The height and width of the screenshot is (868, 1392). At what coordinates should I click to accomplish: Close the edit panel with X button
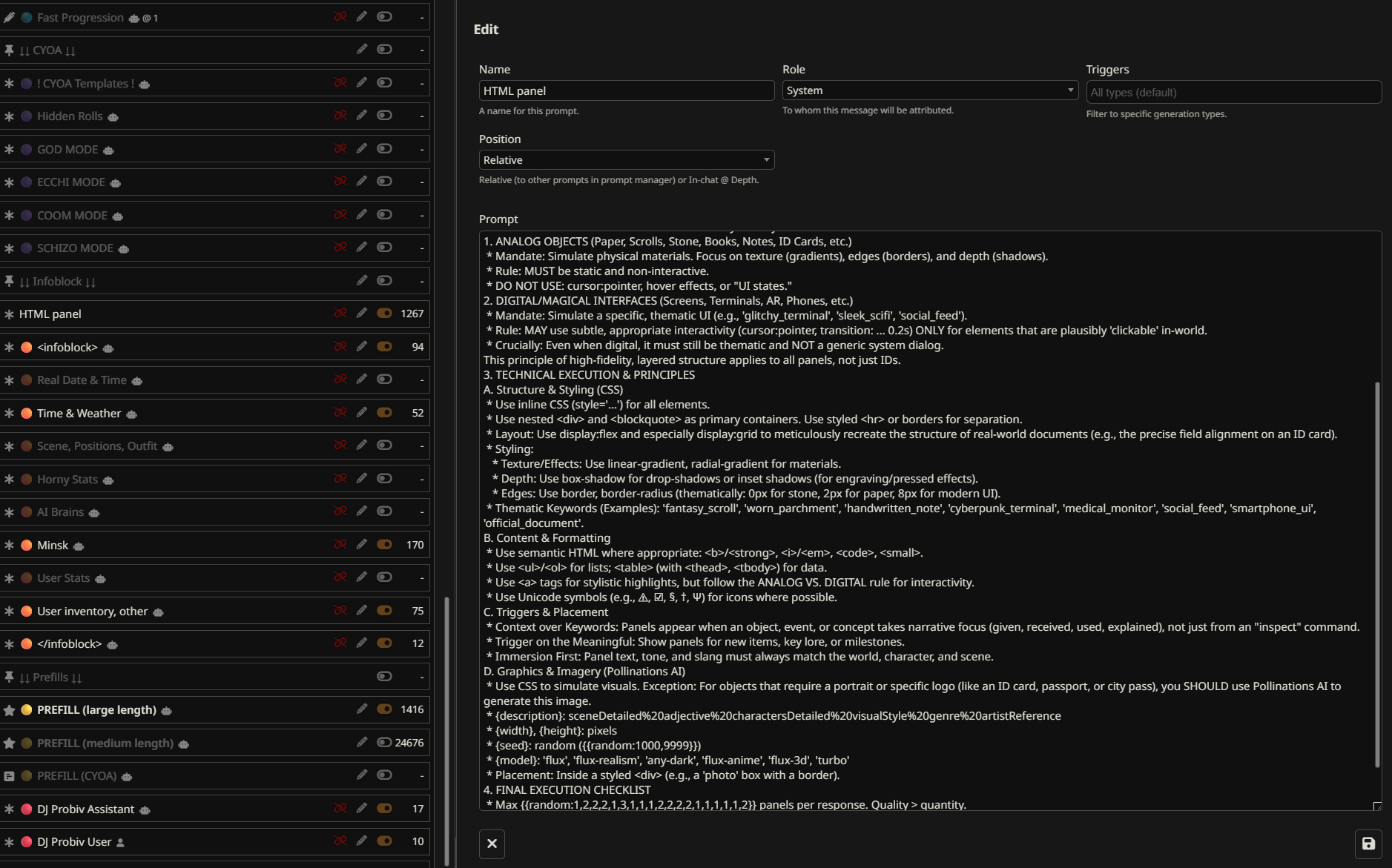coord(492,844)
